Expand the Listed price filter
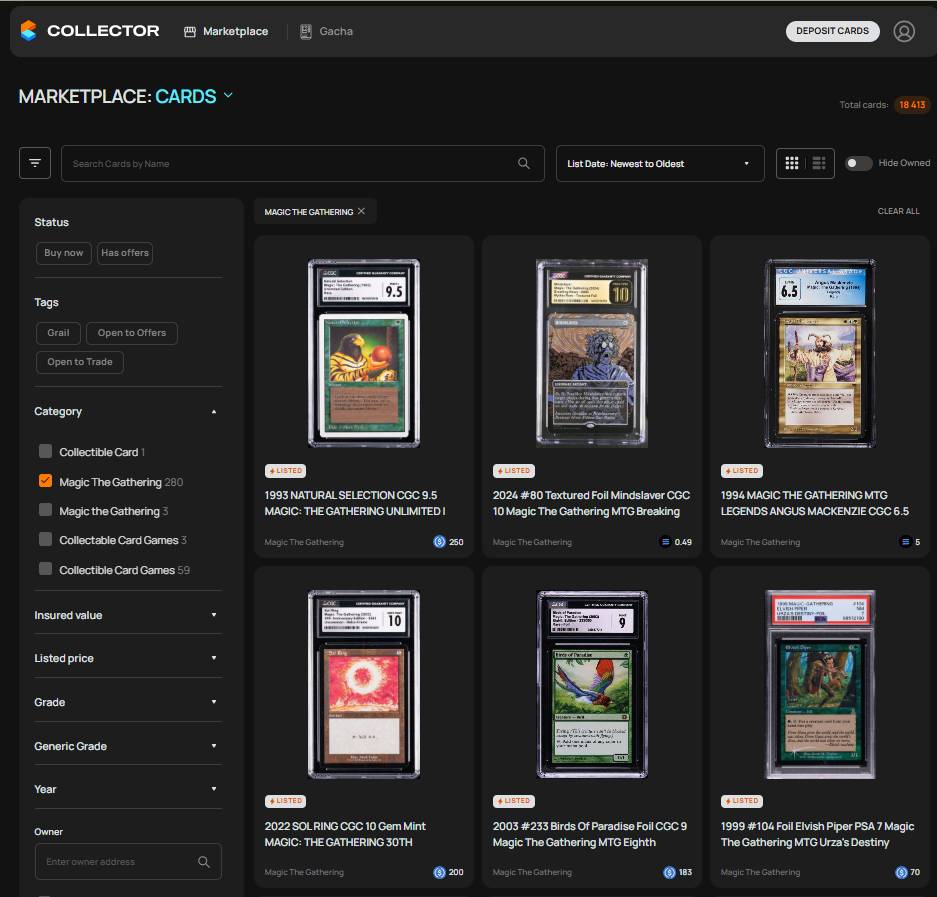The image size is (937, 897). 127,658
